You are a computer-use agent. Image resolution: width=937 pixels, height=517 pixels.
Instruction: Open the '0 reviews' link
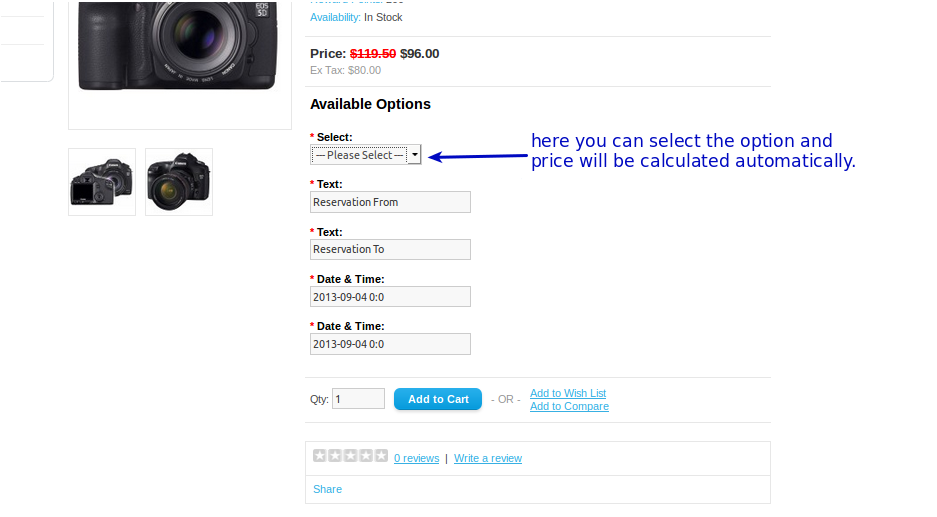click(x=416, y=458)
